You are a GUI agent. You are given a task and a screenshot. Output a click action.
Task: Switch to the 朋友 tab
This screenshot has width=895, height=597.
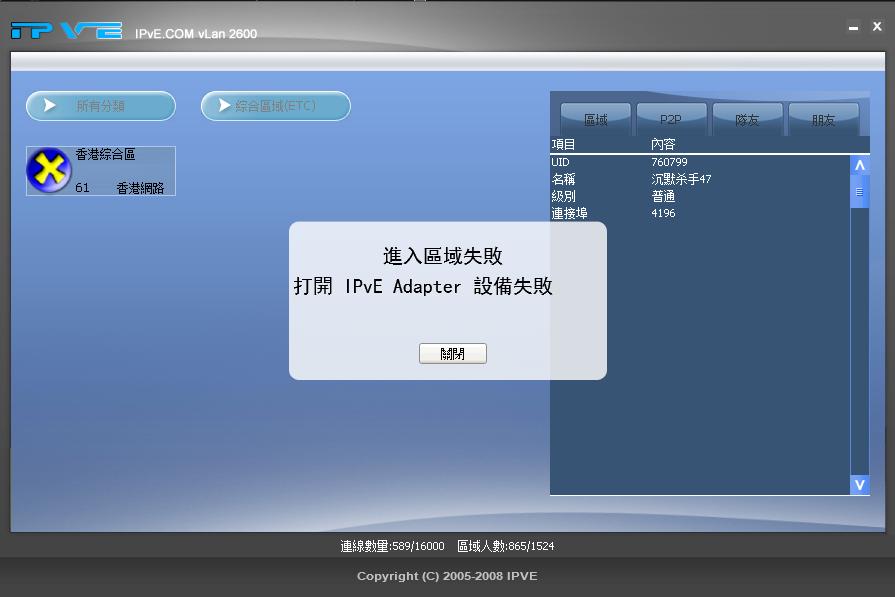click(x=823, y=119)
